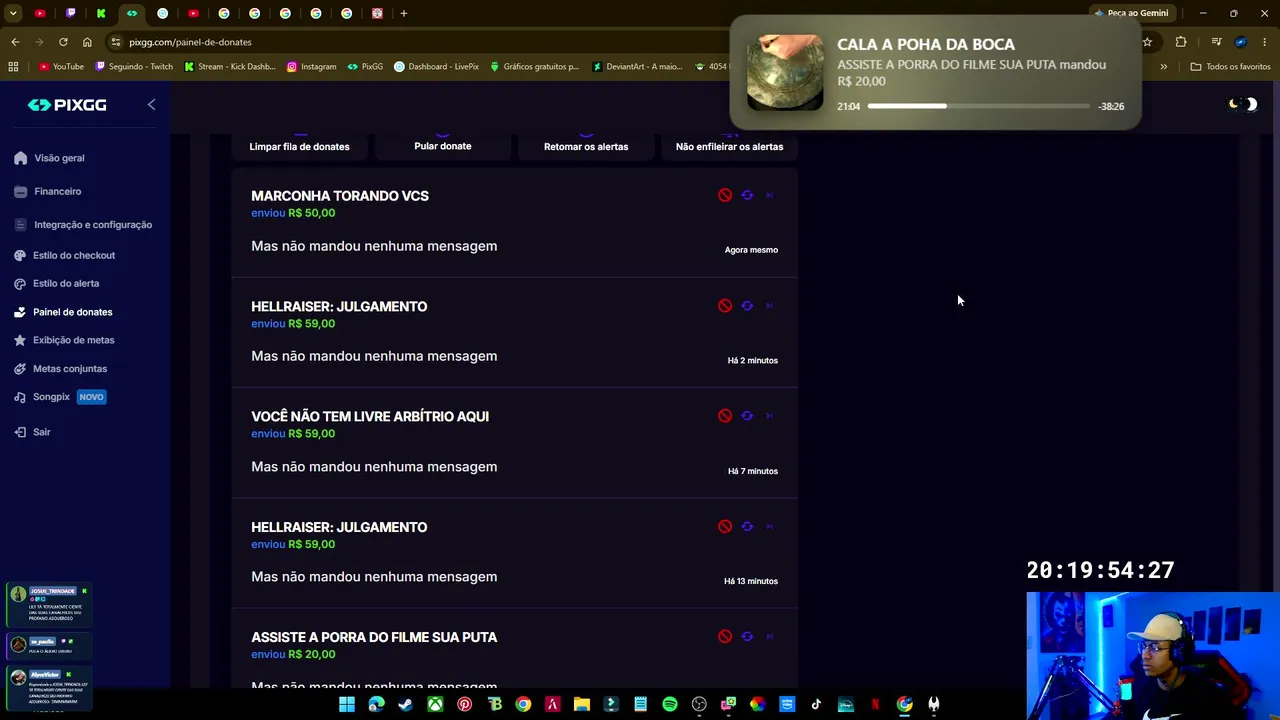Open the PixGG bookmark
Image resolution: width=1280 pixels, height=720 pixels.
coord(365,67)
